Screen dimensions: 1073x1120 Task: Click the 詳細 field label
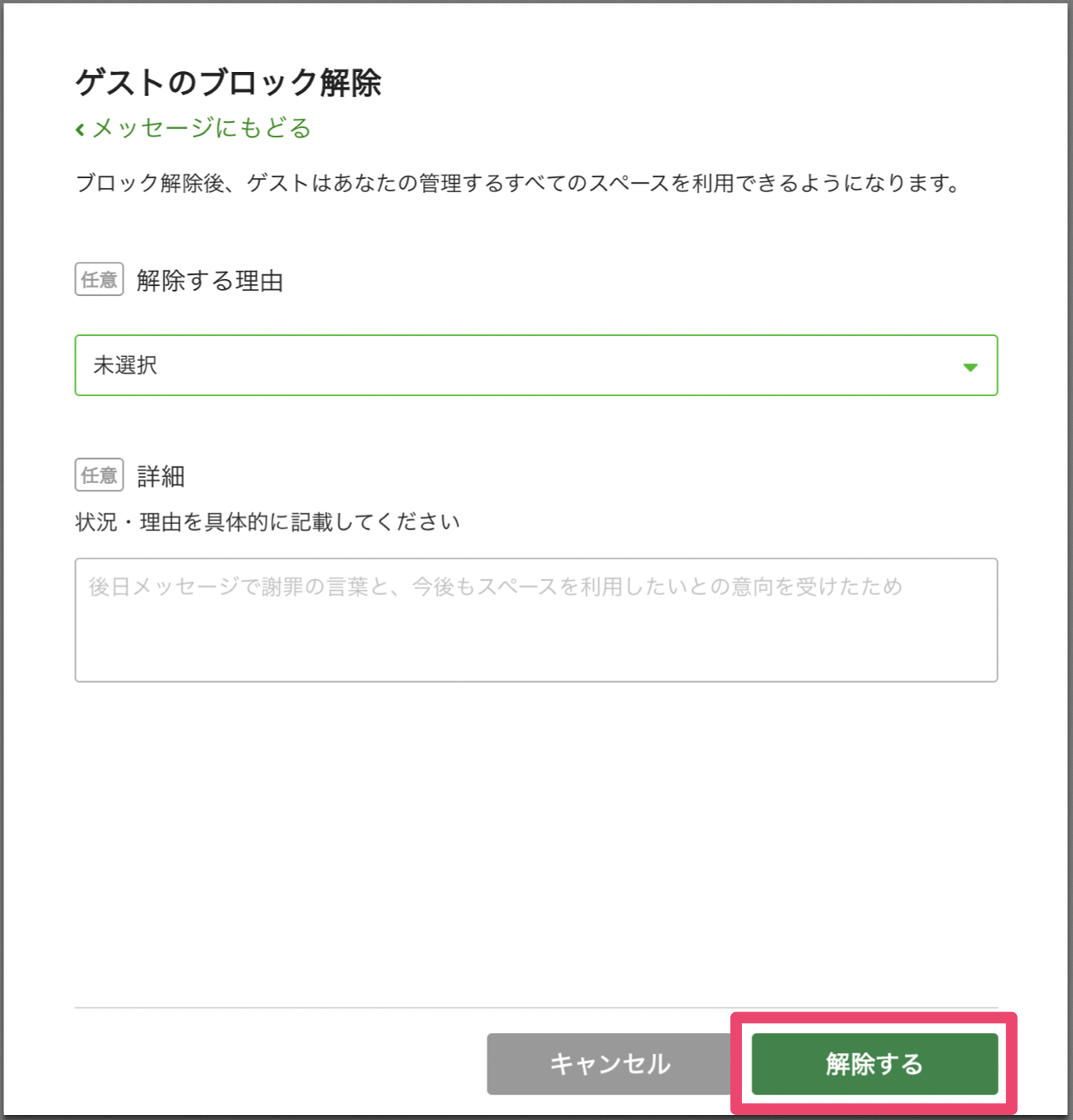(x=160, y=476)
